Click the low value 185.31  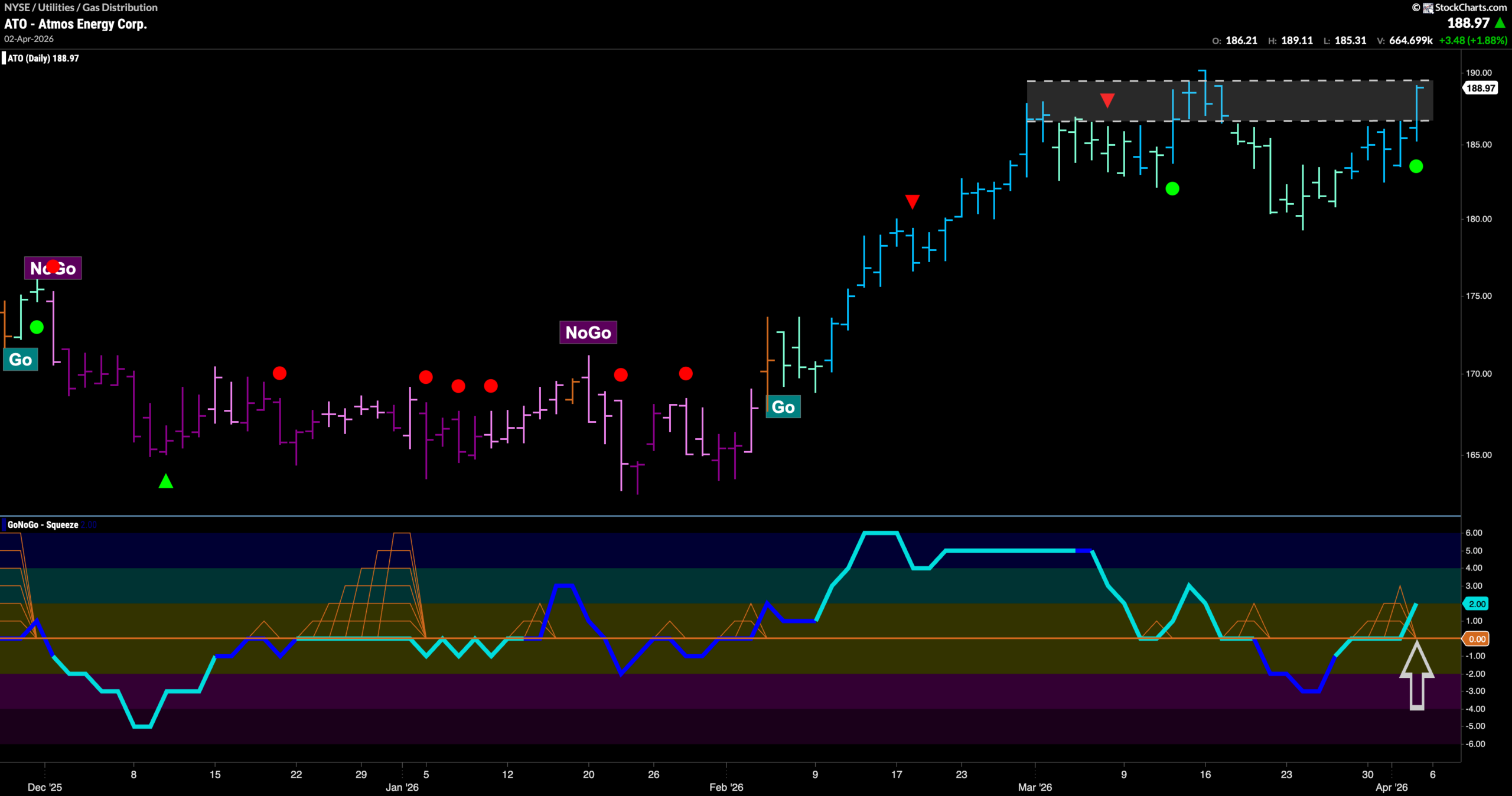click(x=1351, y=41)
